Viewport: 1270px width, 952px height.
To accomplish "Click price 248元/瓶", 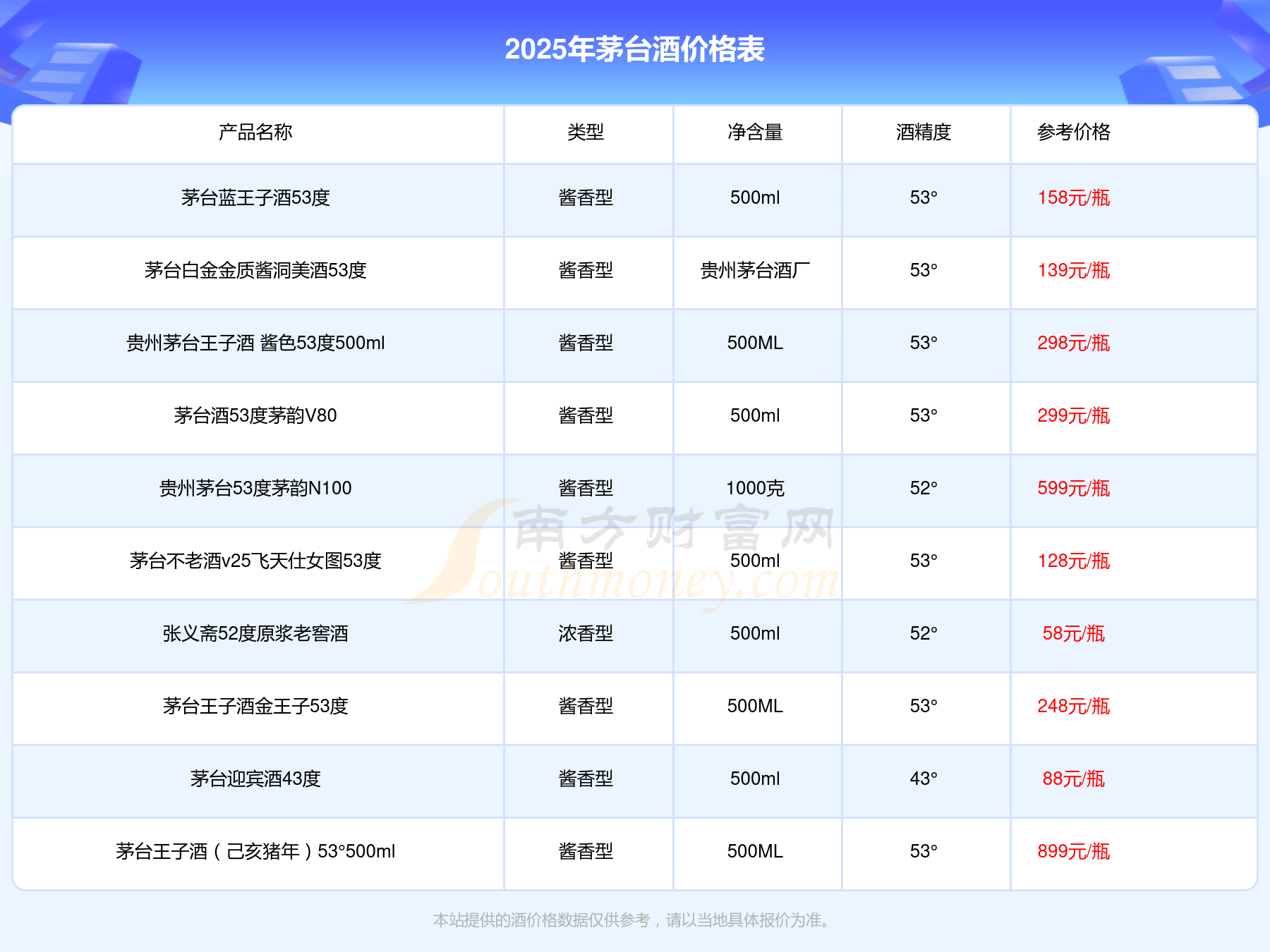I will coord(1074,706).
